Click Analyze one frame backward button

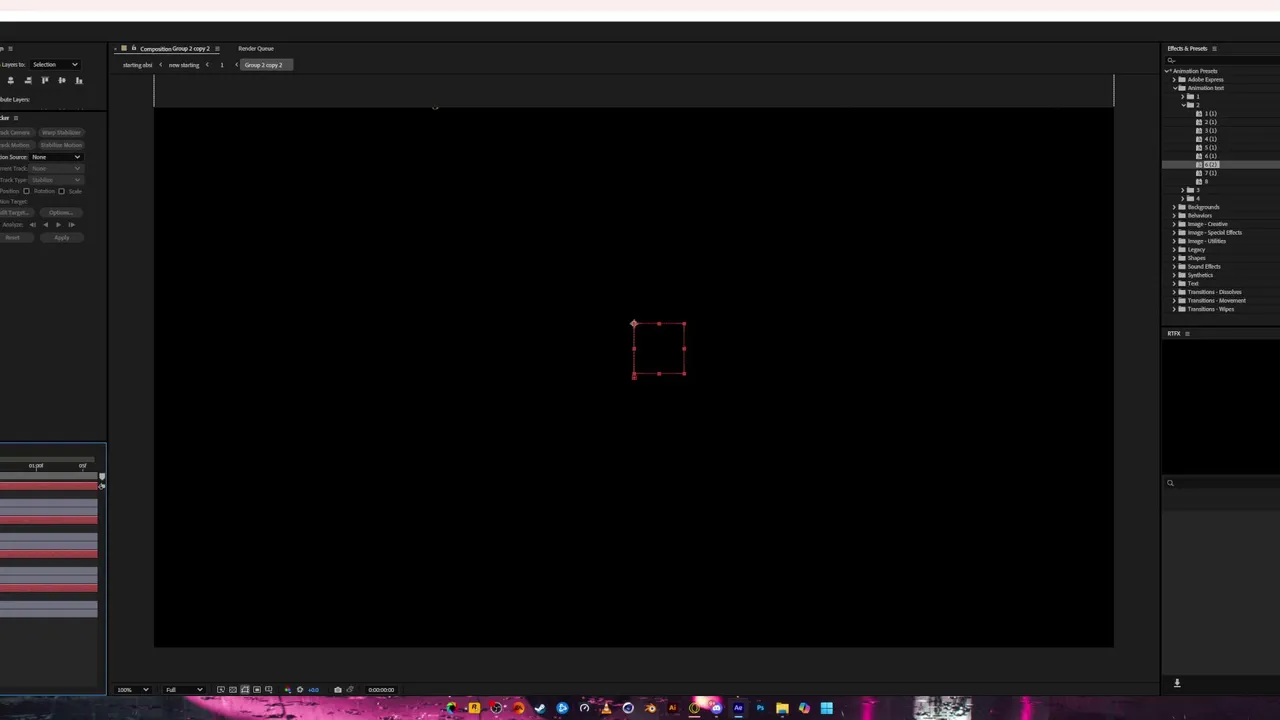point(33,225)
